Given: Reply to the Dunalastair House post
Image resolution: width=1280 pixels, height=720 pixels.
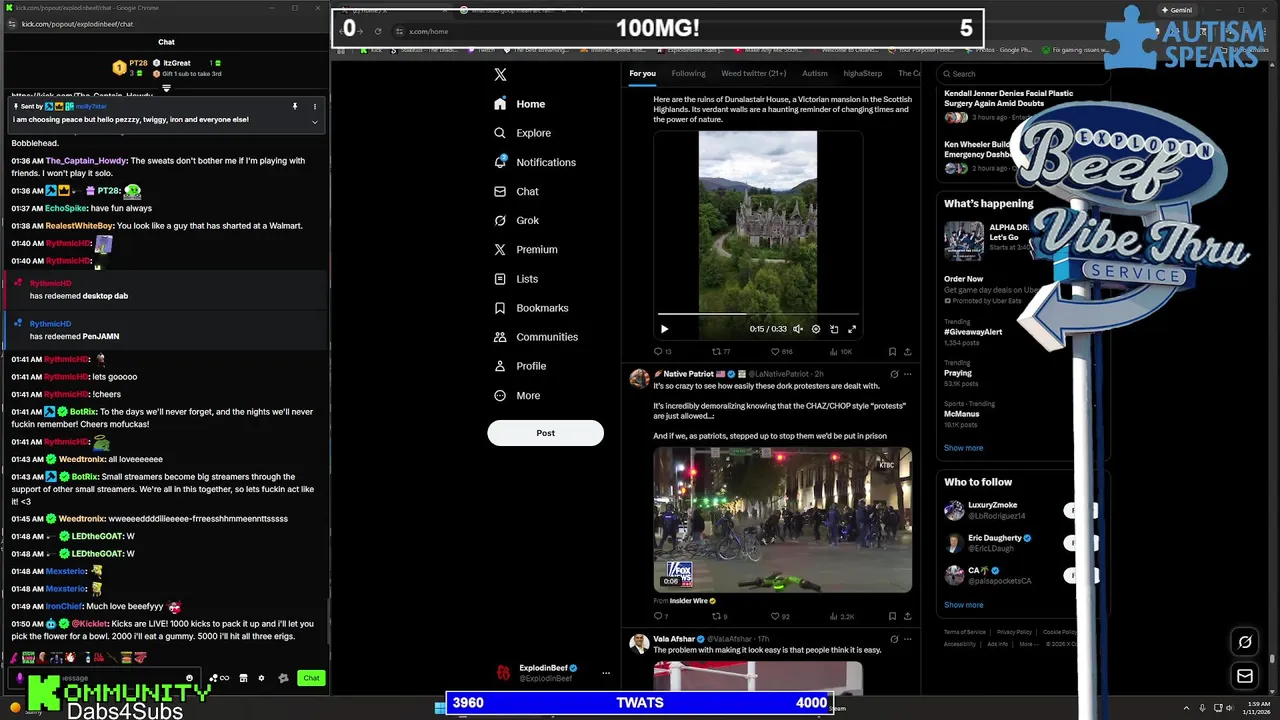Looking at the screenshot, I should [x=662, y=352].
